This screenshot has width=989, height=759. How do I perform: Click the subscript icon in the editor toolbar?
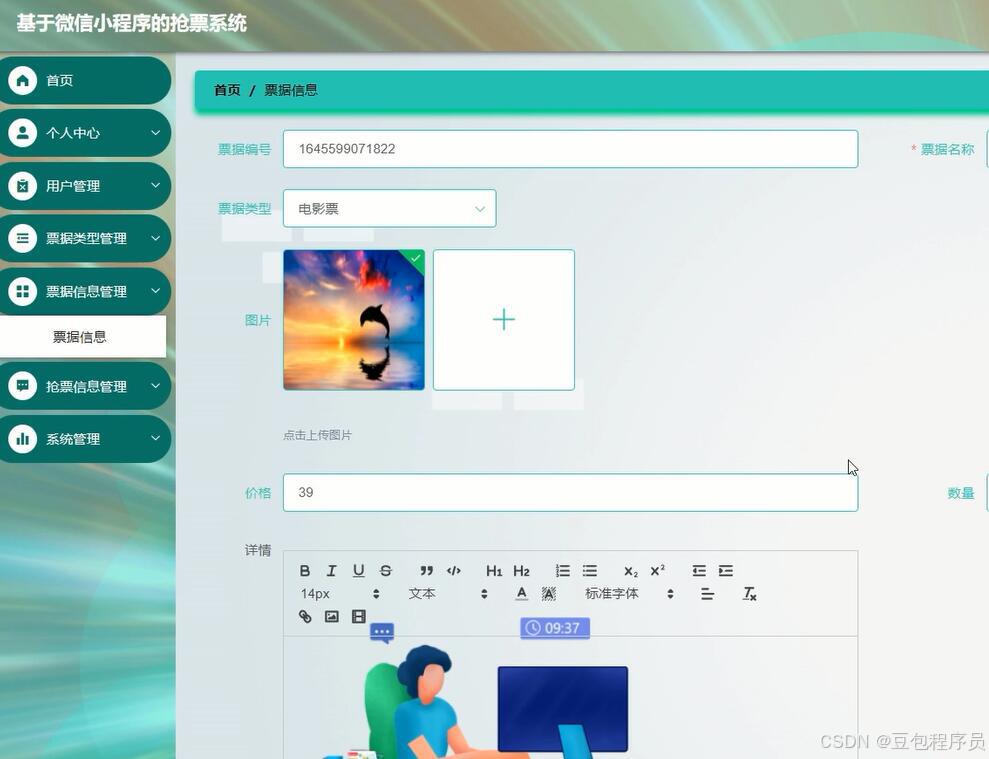tap(629, 571)
